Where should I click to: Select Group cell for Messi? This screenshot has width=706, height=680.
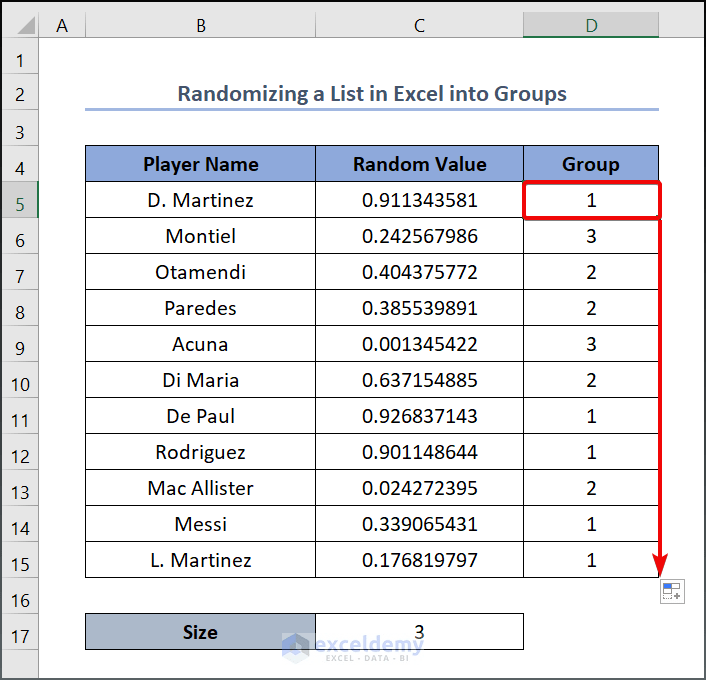[x=591, y=524]
